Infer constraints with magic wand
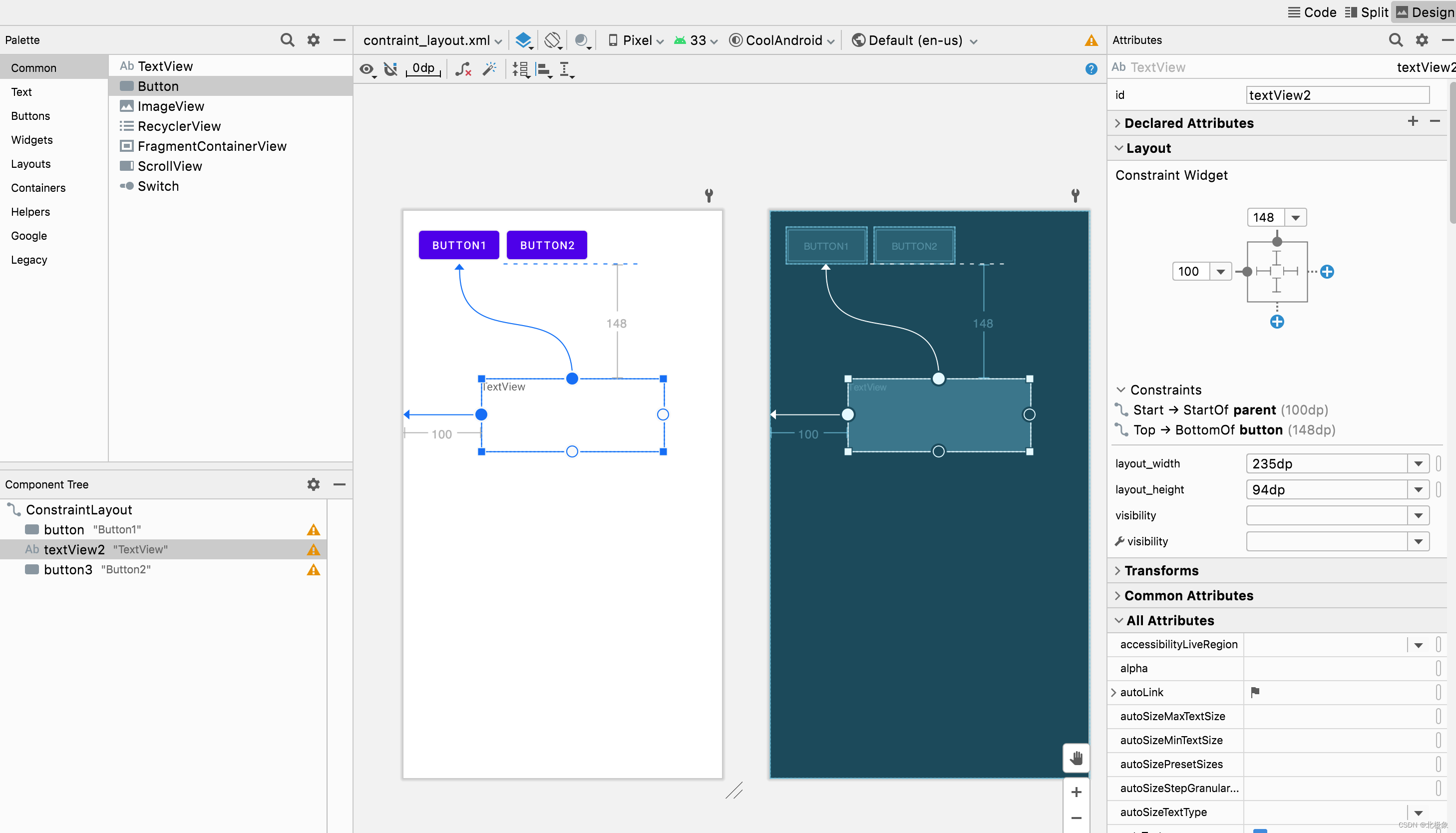1456x833 pixels. pyautogui.click(x=489, y=69)
